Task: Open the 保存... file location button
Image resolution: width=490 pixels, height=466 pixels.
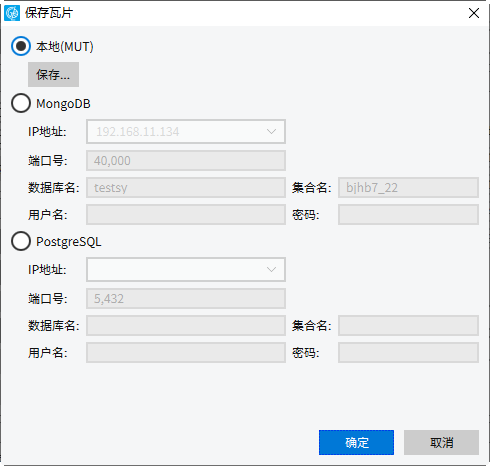Action: (x=53, y=74)
